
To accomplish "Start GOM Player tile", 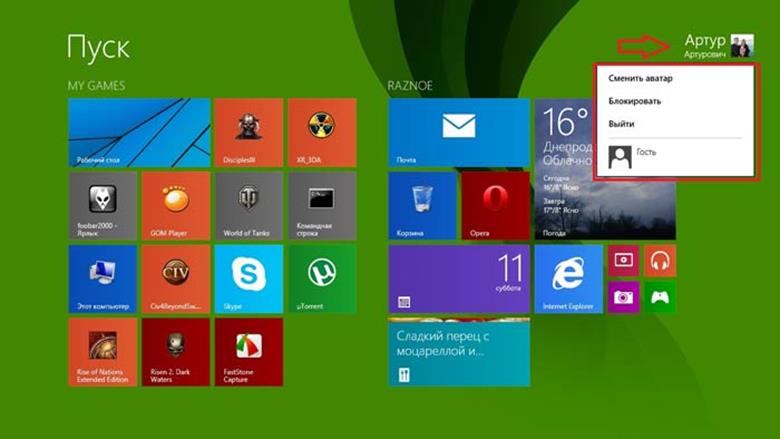I will [176, 206].
